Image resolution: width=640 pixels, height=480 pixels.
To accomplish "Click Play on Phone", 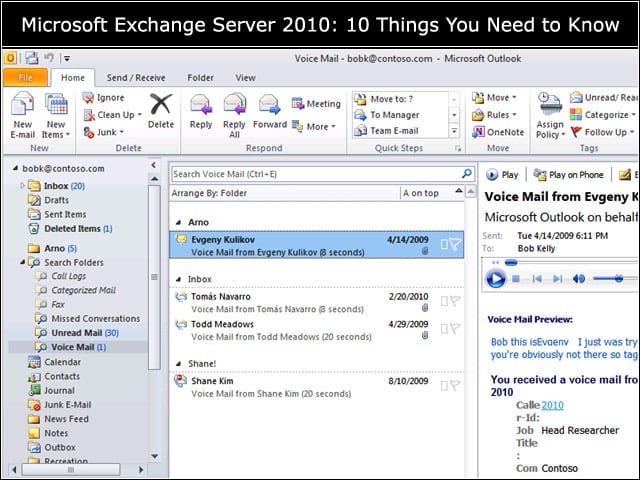I will [x=568, y=175].
